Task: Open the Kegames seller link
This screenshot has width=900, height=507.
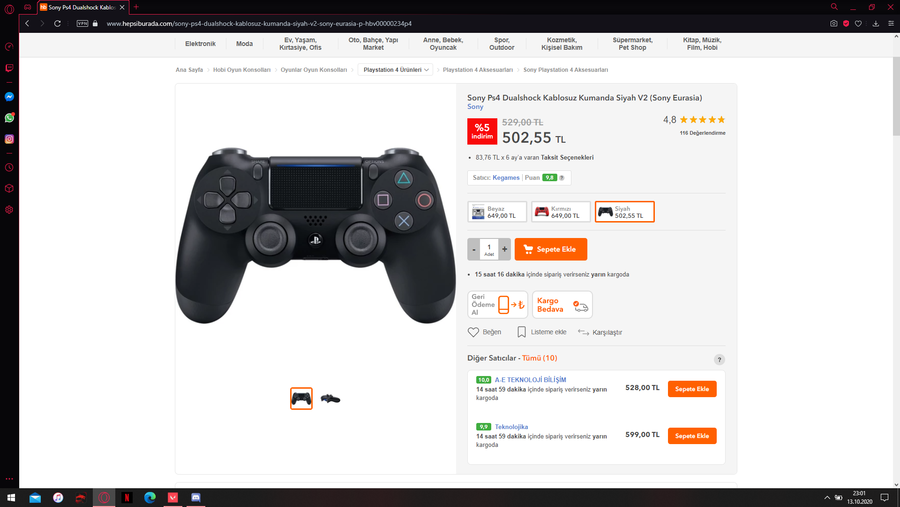Action: click(506, 177)
